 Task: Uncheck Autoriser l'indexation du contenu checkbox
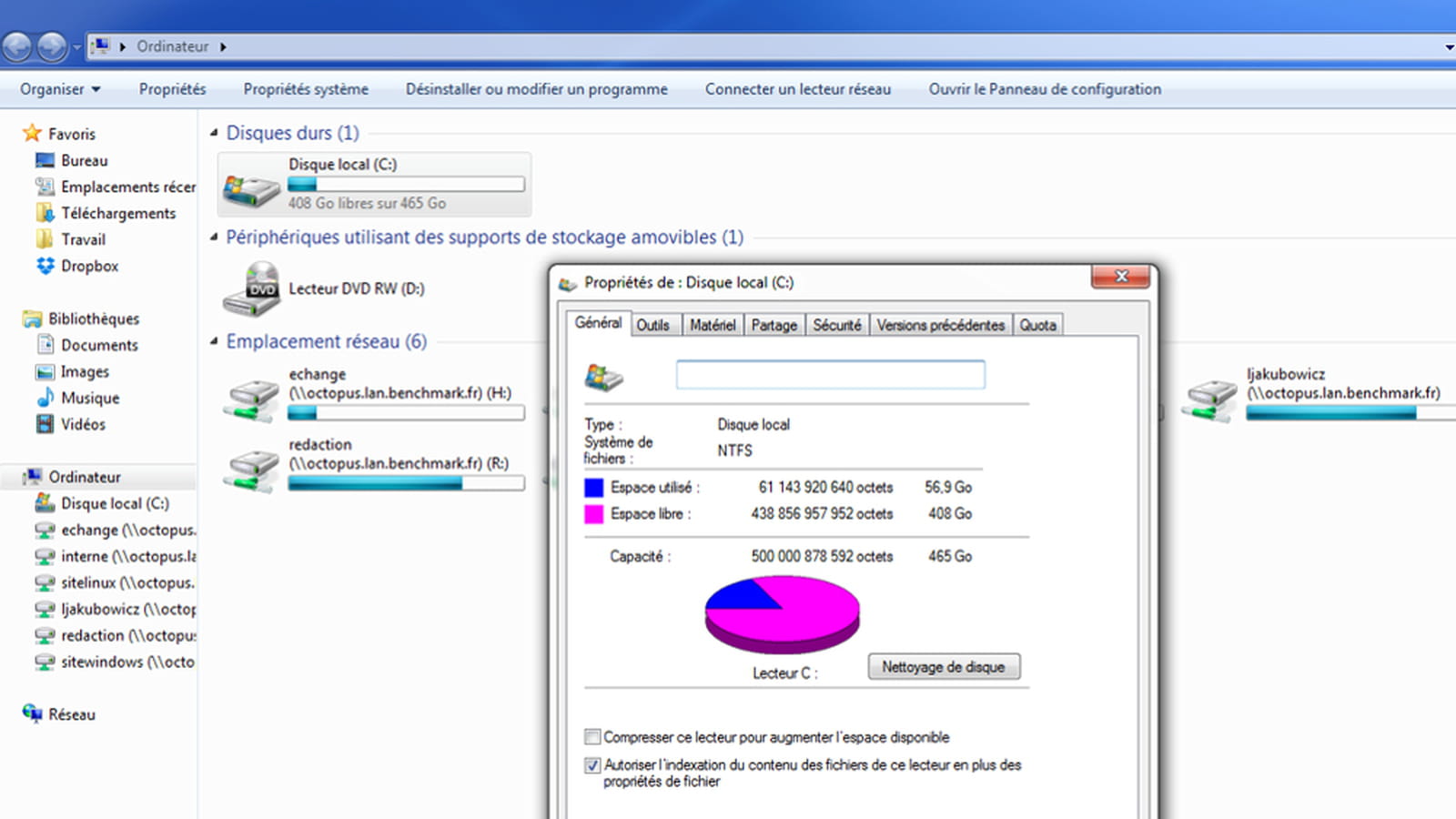coord(592,765)
